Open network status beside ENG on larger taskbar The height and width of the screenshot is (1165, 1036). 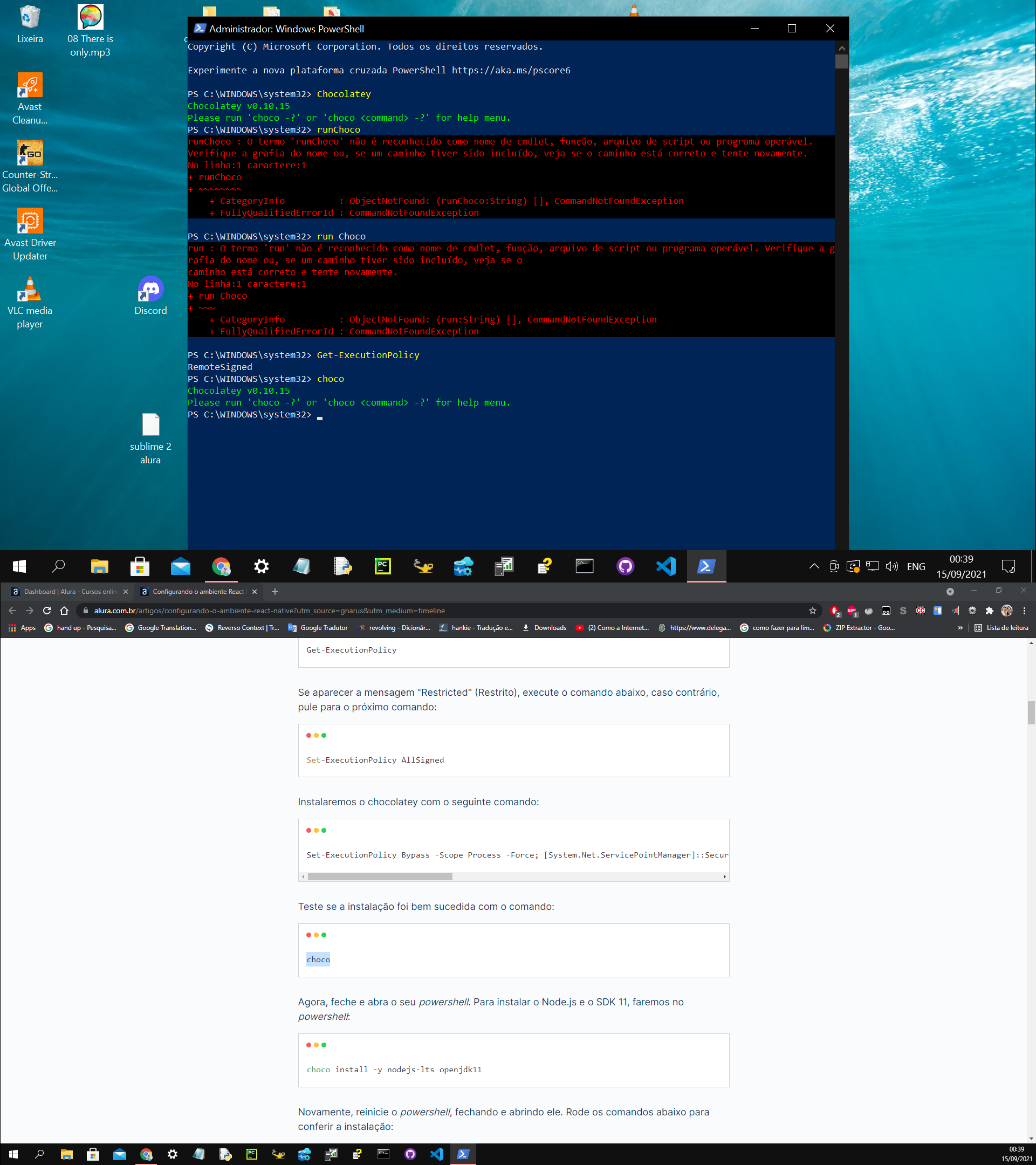click(x=872, y=566)
